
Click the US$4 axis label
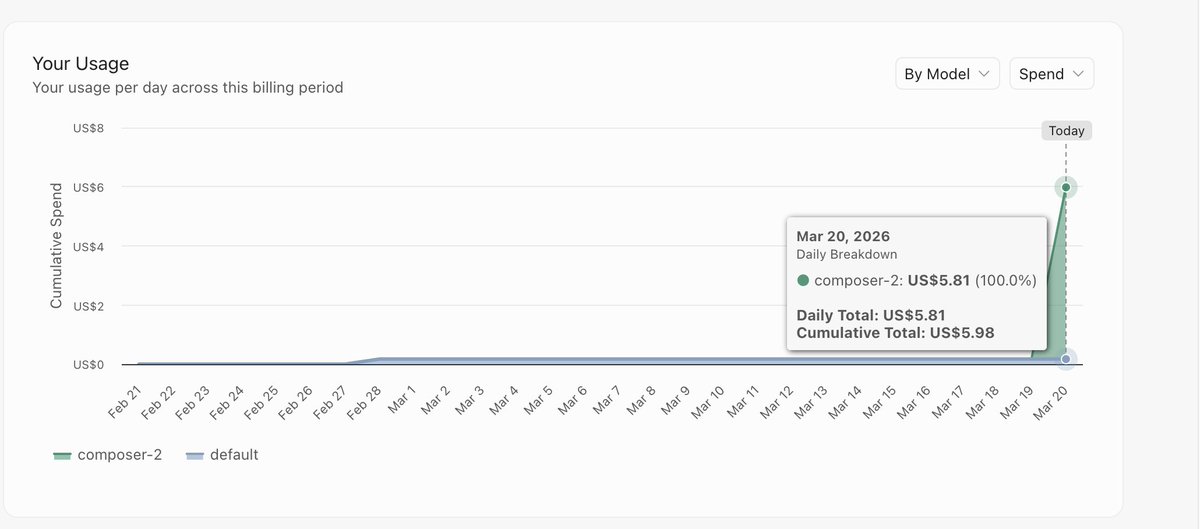[89, 246]
